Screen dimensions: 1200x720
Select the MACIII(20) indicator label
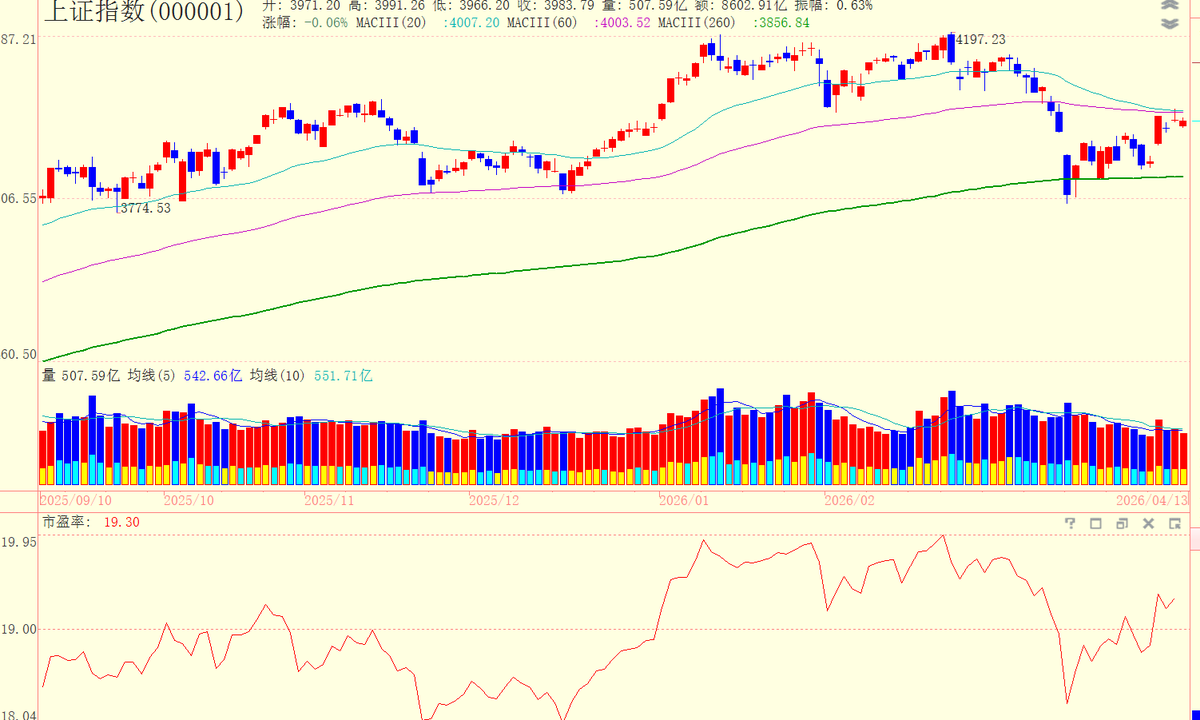[x=390, y=22]
